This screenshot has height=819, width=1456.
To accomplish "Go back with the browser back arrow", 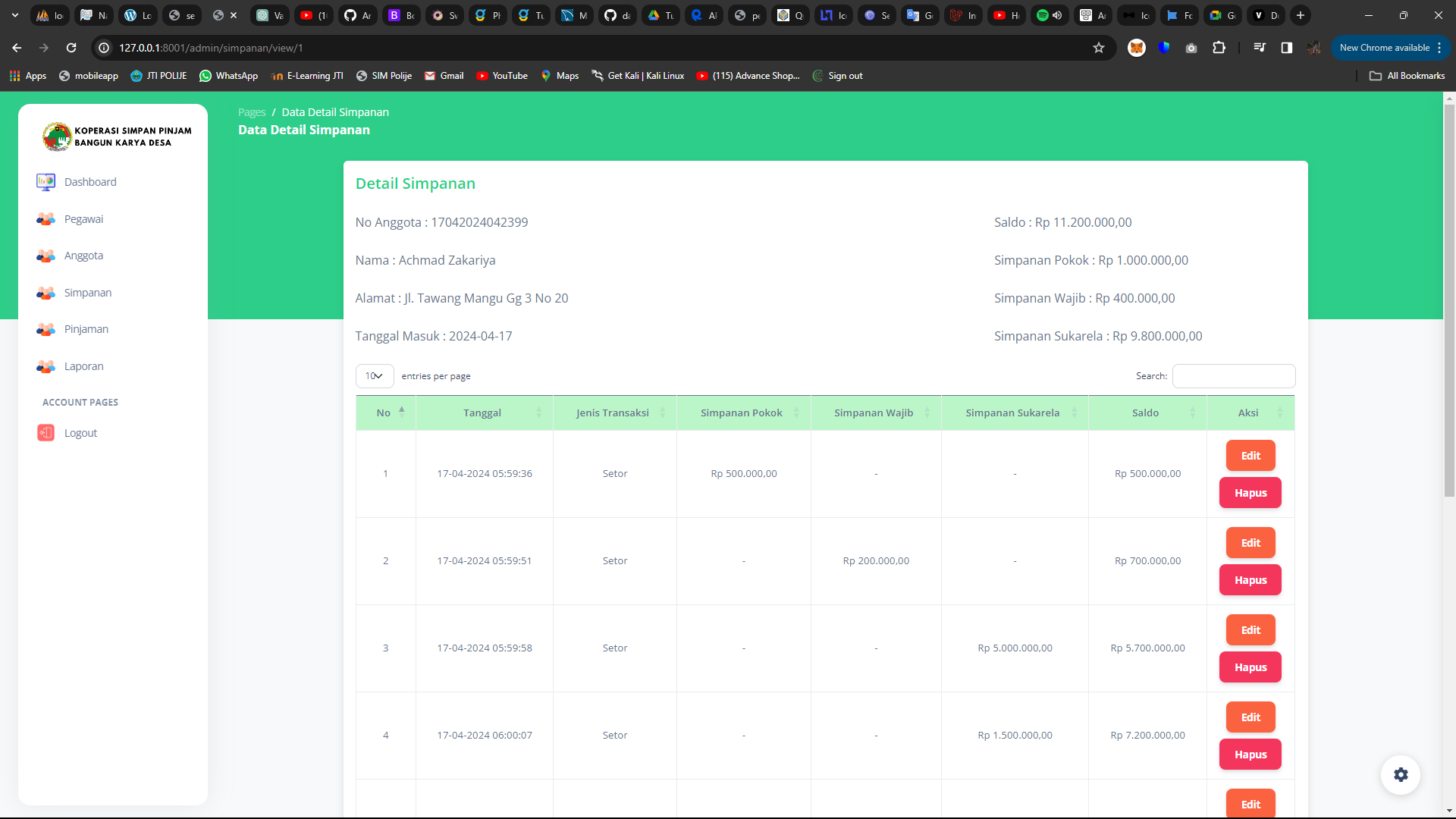I will (17, 48).
